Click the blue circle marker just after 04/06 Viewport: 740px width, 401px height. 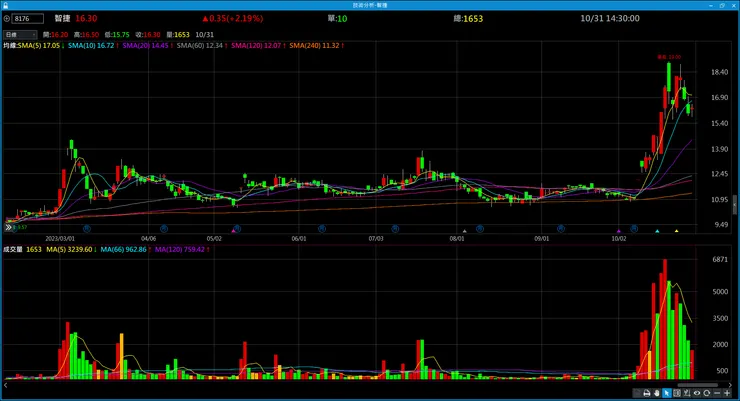coord(164,229)
